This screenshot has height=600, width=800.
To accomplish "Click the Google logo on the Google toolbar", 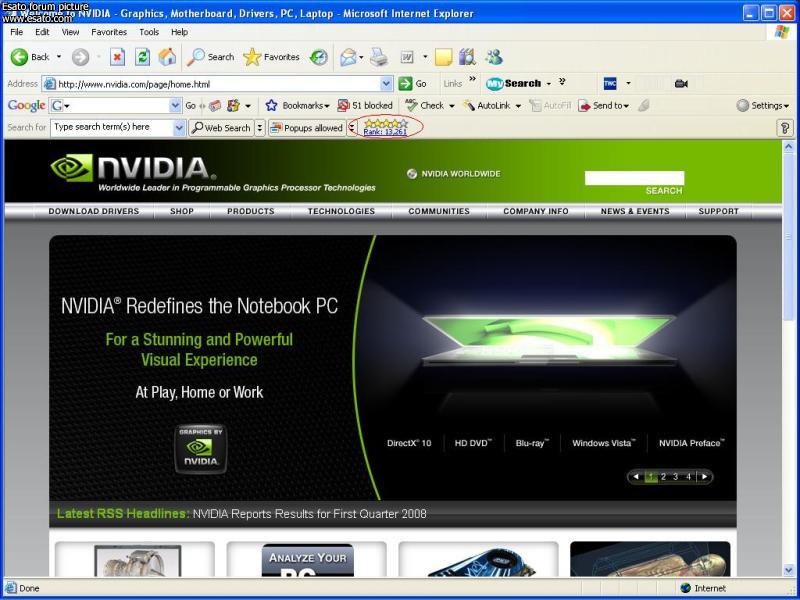I will click(x=27, y=106).
